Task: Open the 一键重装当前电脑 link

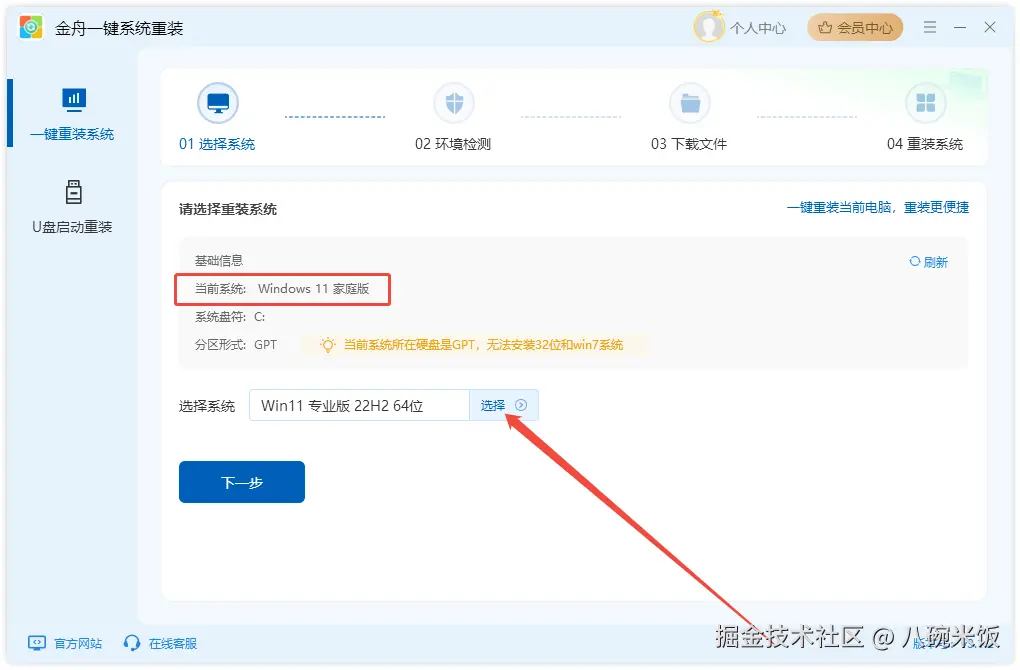Action: 878,208
